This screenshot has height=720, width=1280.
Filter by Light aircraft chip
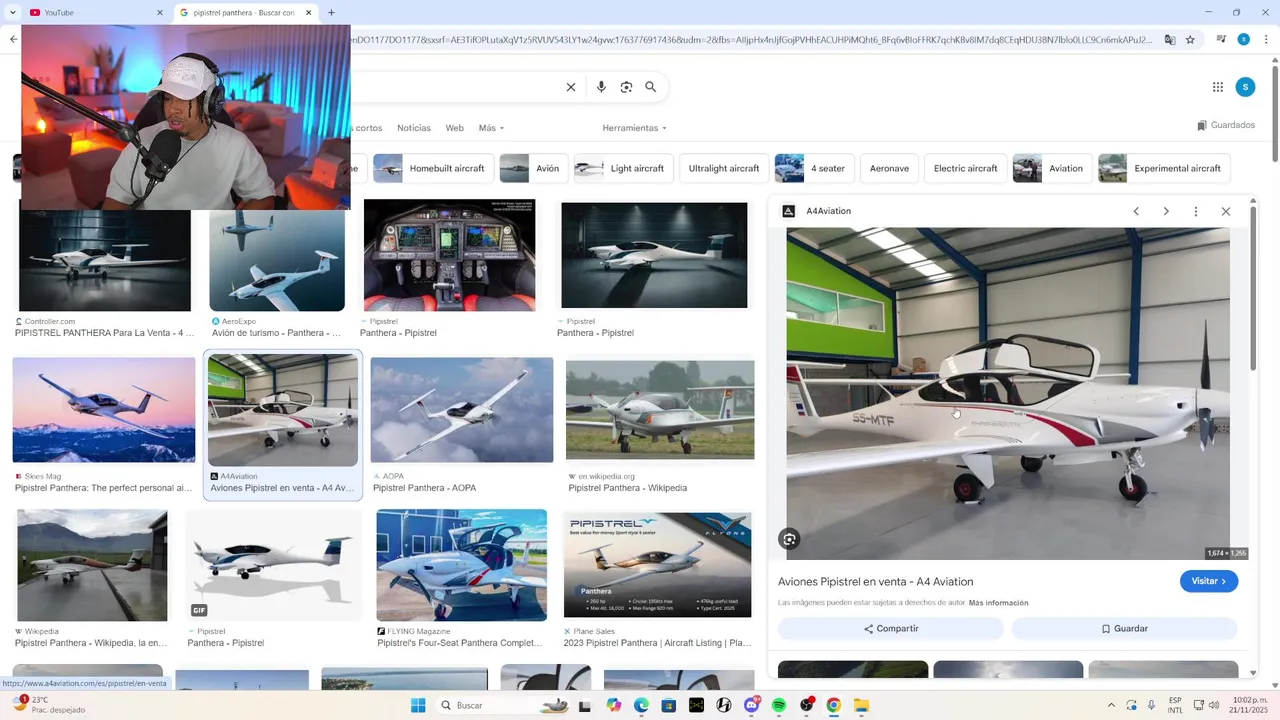(x=622, y=168)
